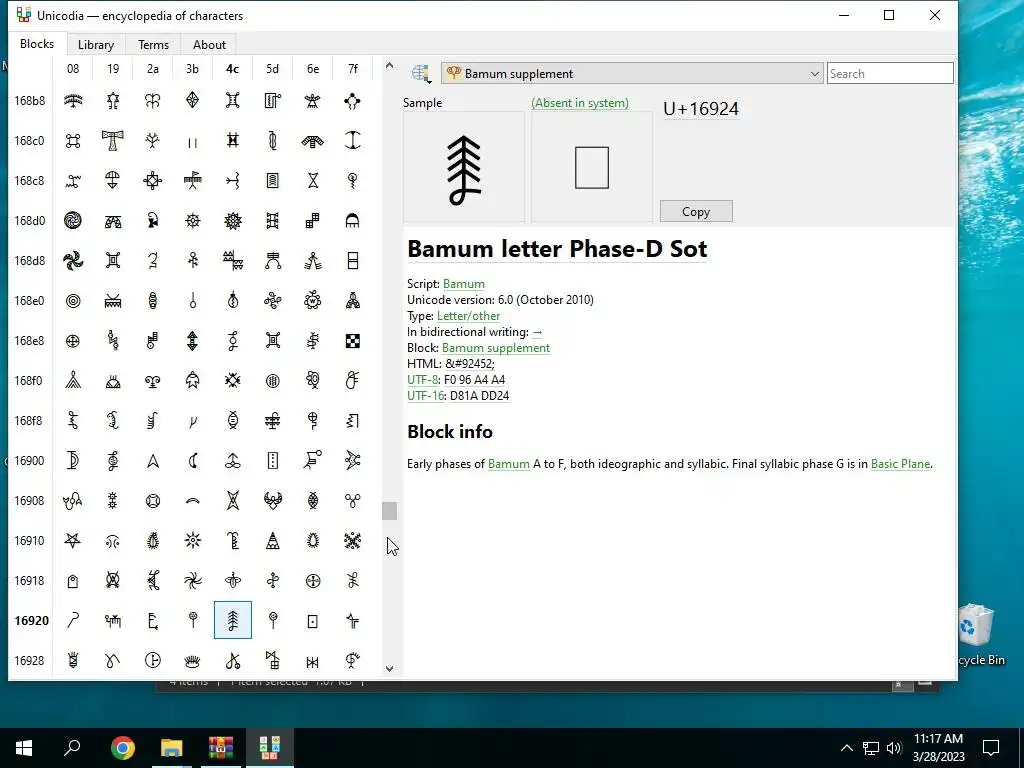Image resolution: width=1024 pixels, height=768 pixels.
Task: Click the U+16924 code point label
Action: pos(701,108)
